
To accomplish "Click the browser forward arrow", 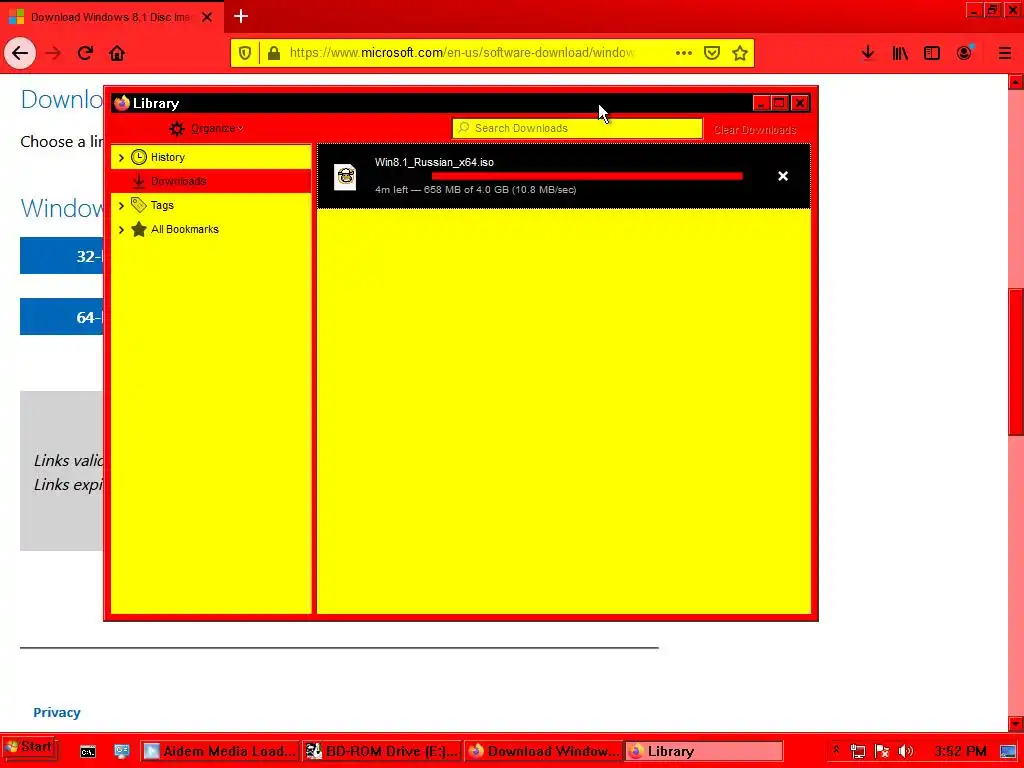I will (x=53, y=53).
